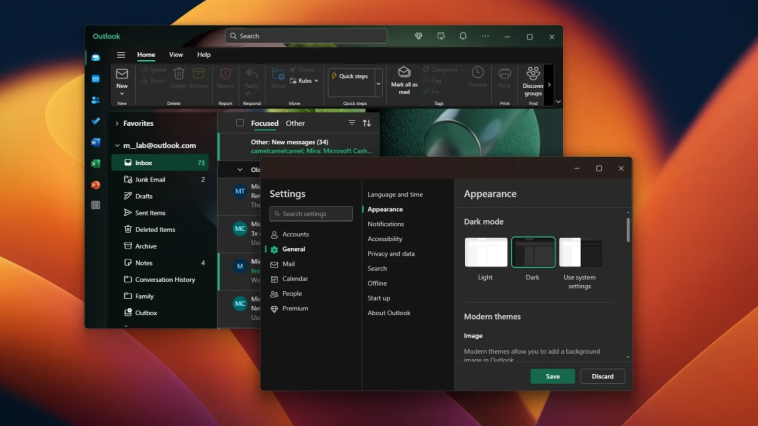Open Mail app in Outlook sidebar
Viewport: 758px width, 426px height.
tap(96, 57)
